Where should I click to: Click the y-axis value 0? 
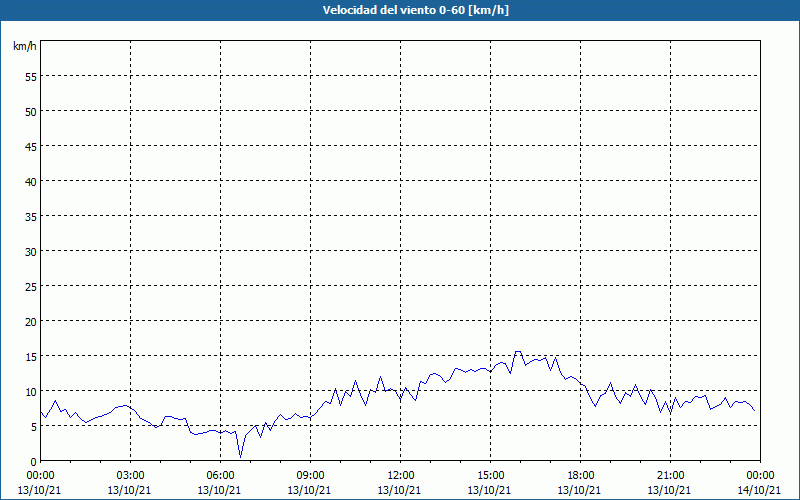click(34, 462)
